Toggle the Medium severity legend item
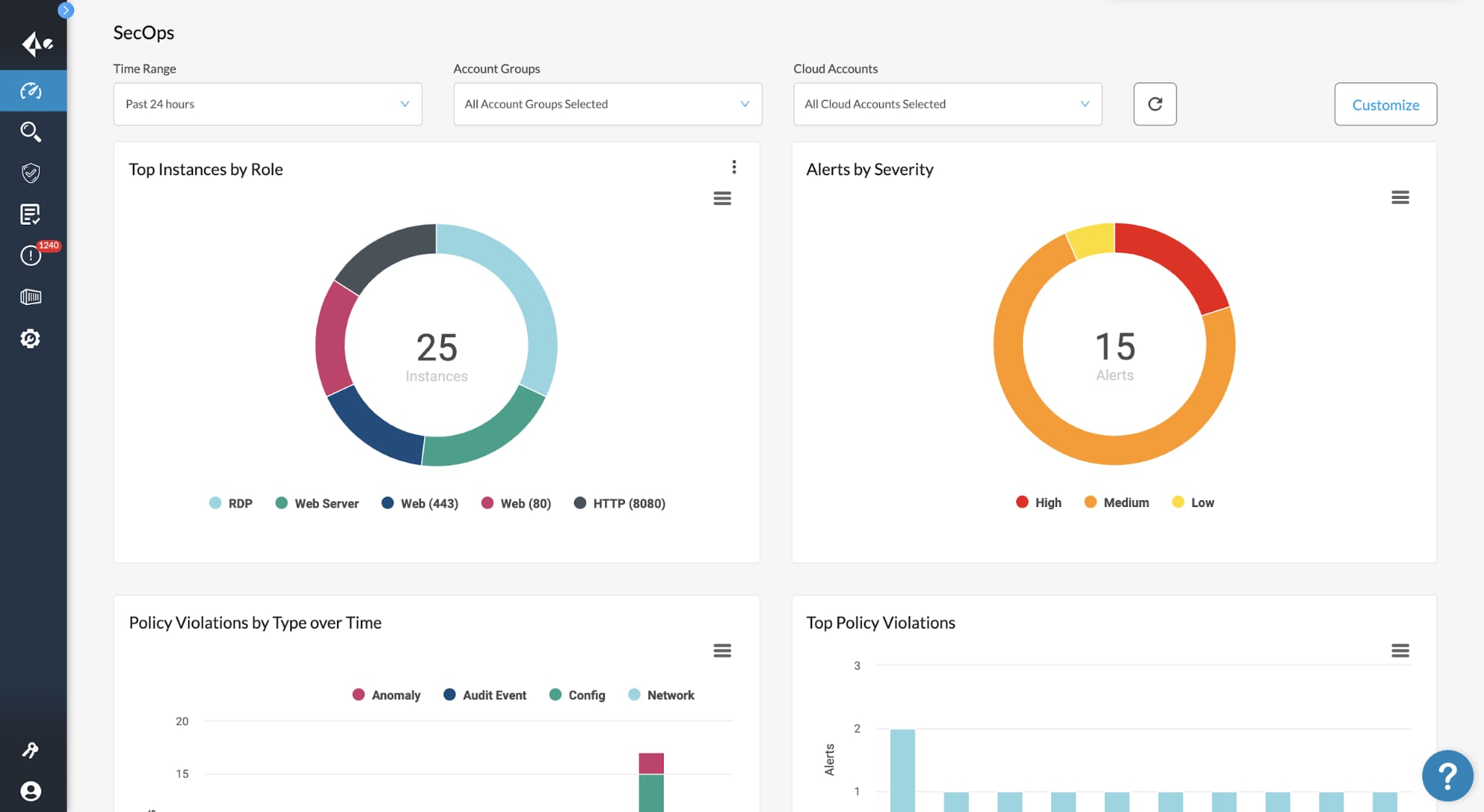 click(1117, 502)
